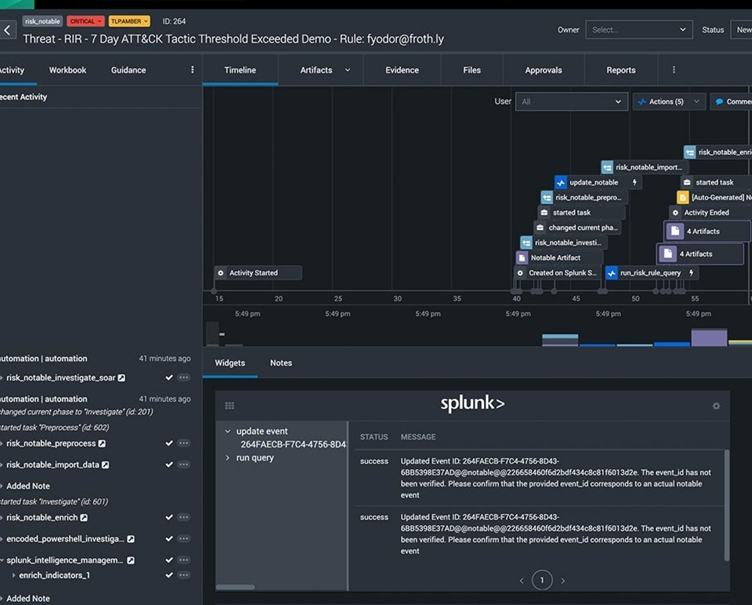Open the three-dot menu beside Guidance tab
752x605 pixels.
192,70
